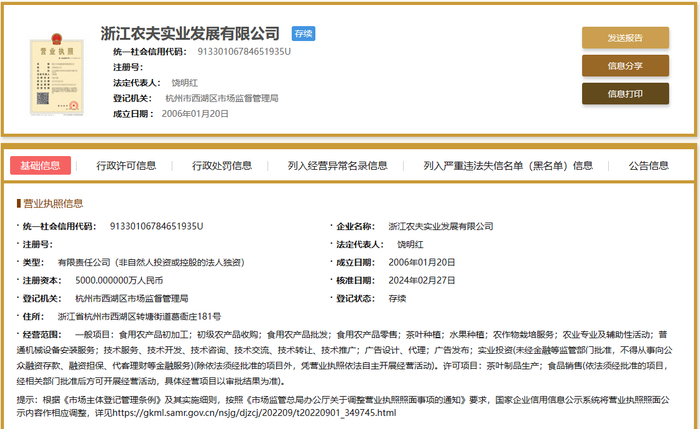This screenshot has width=700, height=429.
Task: Click the 信息打印 button
Action: pyautogui.click(x=625, y=94)
